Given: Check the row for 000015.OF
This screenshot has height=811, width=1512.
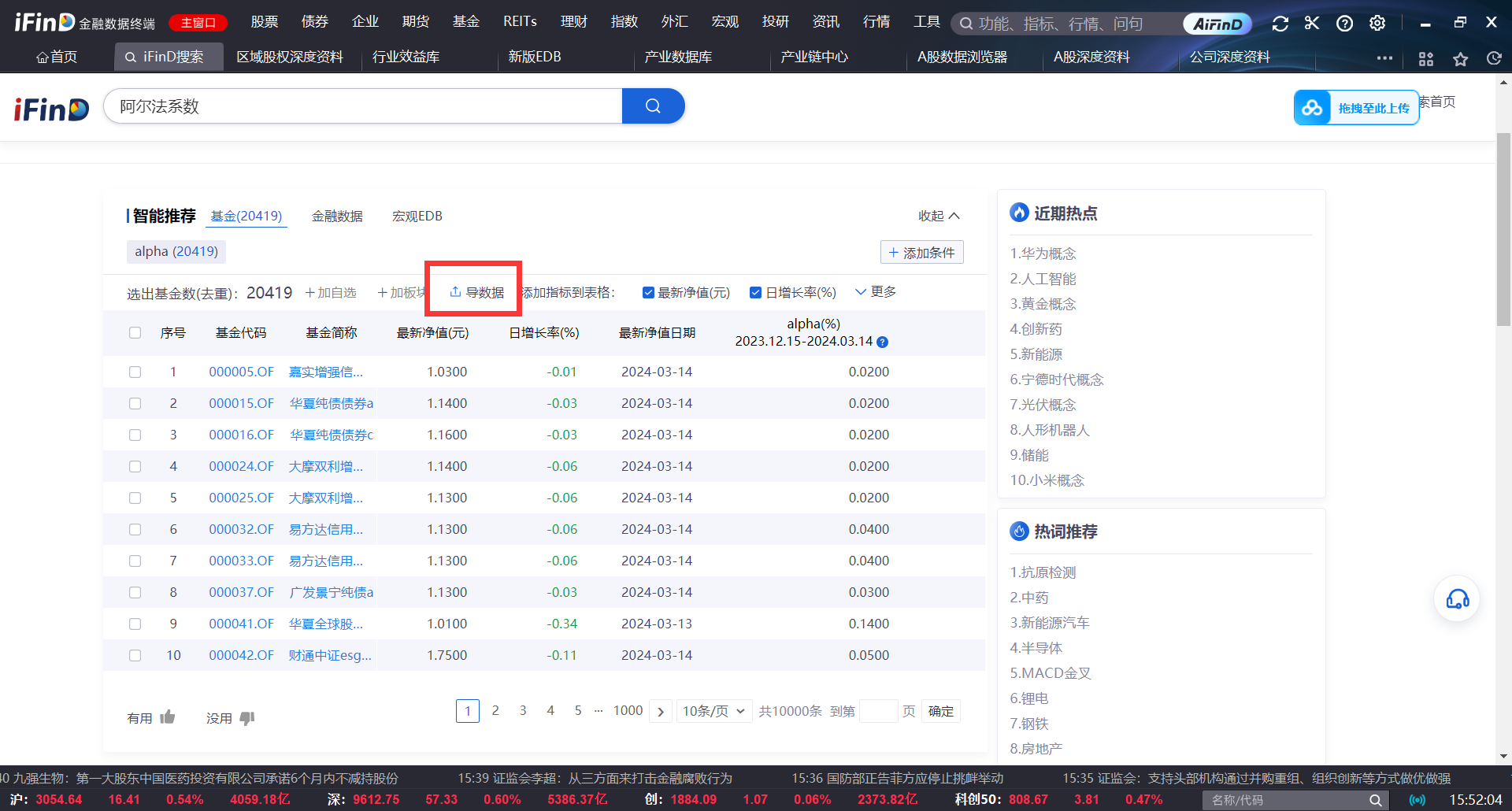Looking at the screenshot, I should [135, 403].
